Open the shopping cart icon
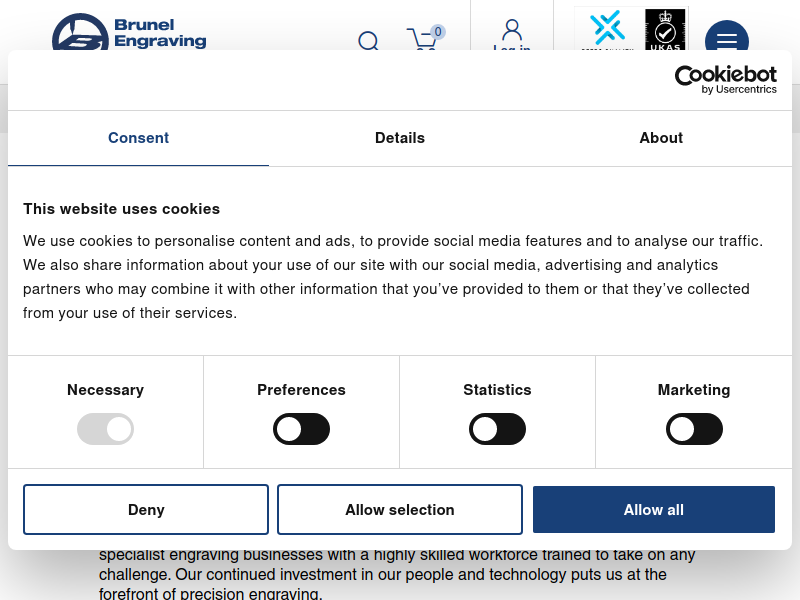The image size is (800, 600). (421, 39)
